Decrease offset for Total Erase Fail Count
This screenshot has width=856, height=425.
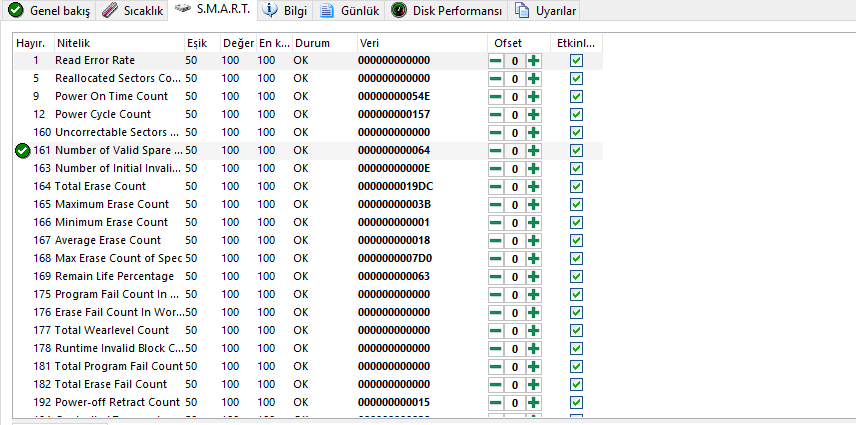[496, 385]
